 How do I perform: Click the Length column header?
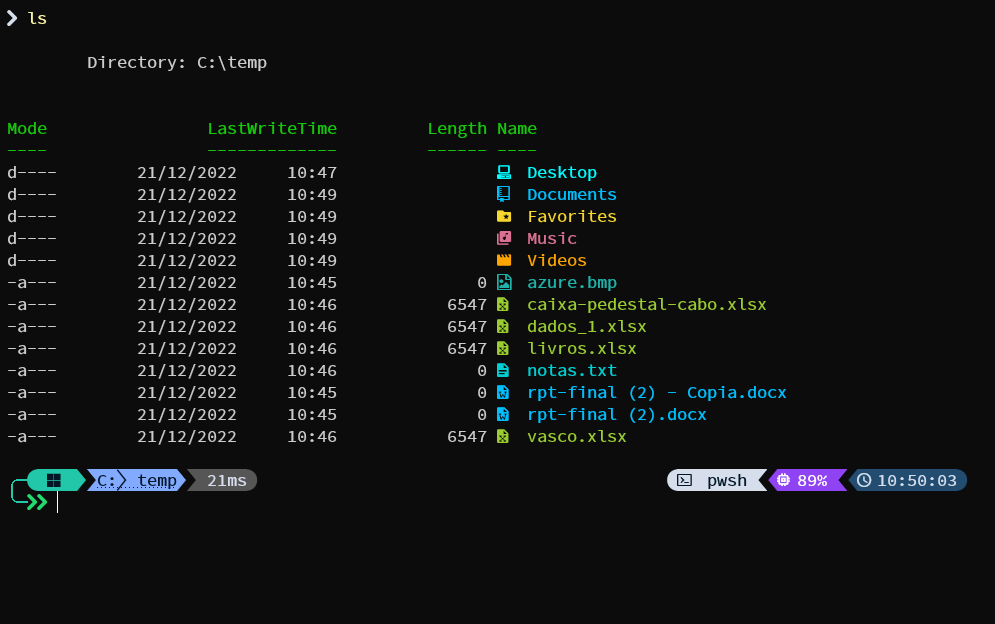457,129
